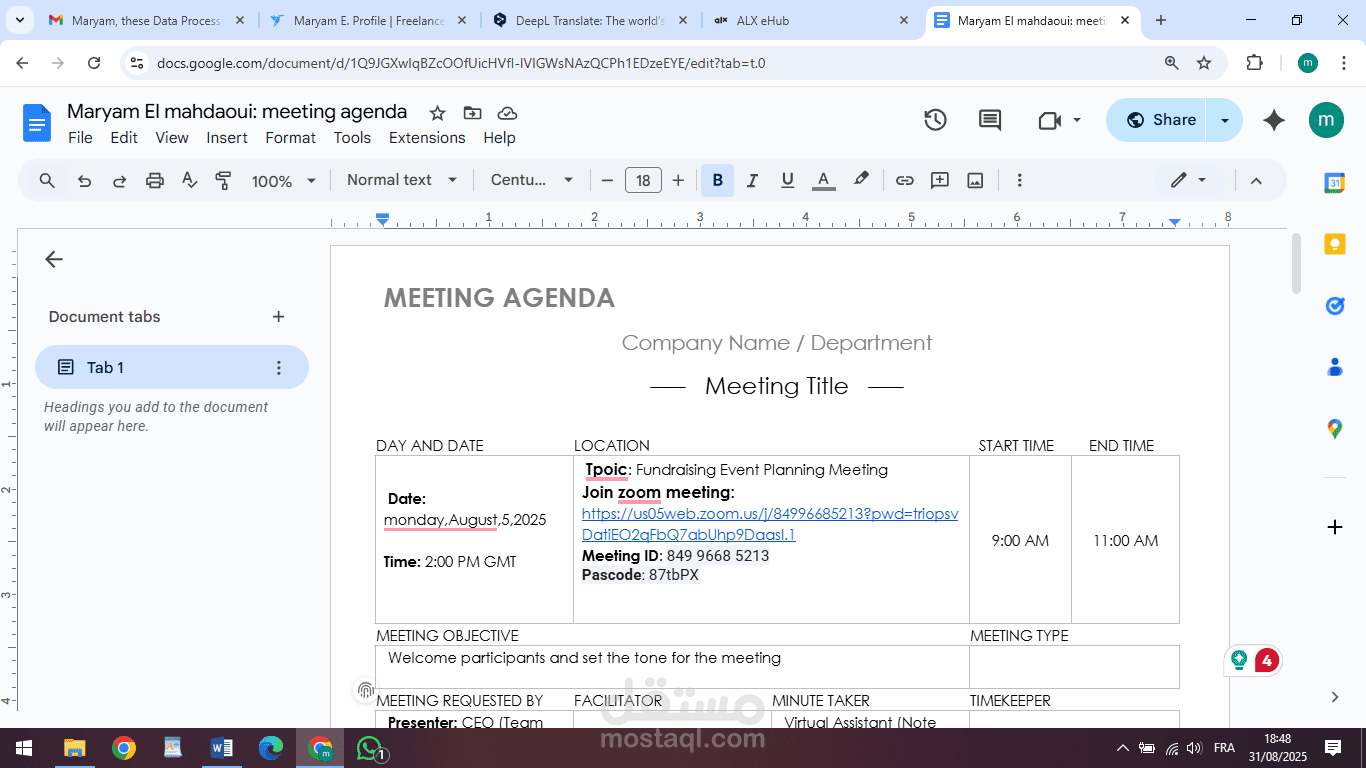
Task: Select Tab 1 in the sidebar
Action: [x=172, y=367]
